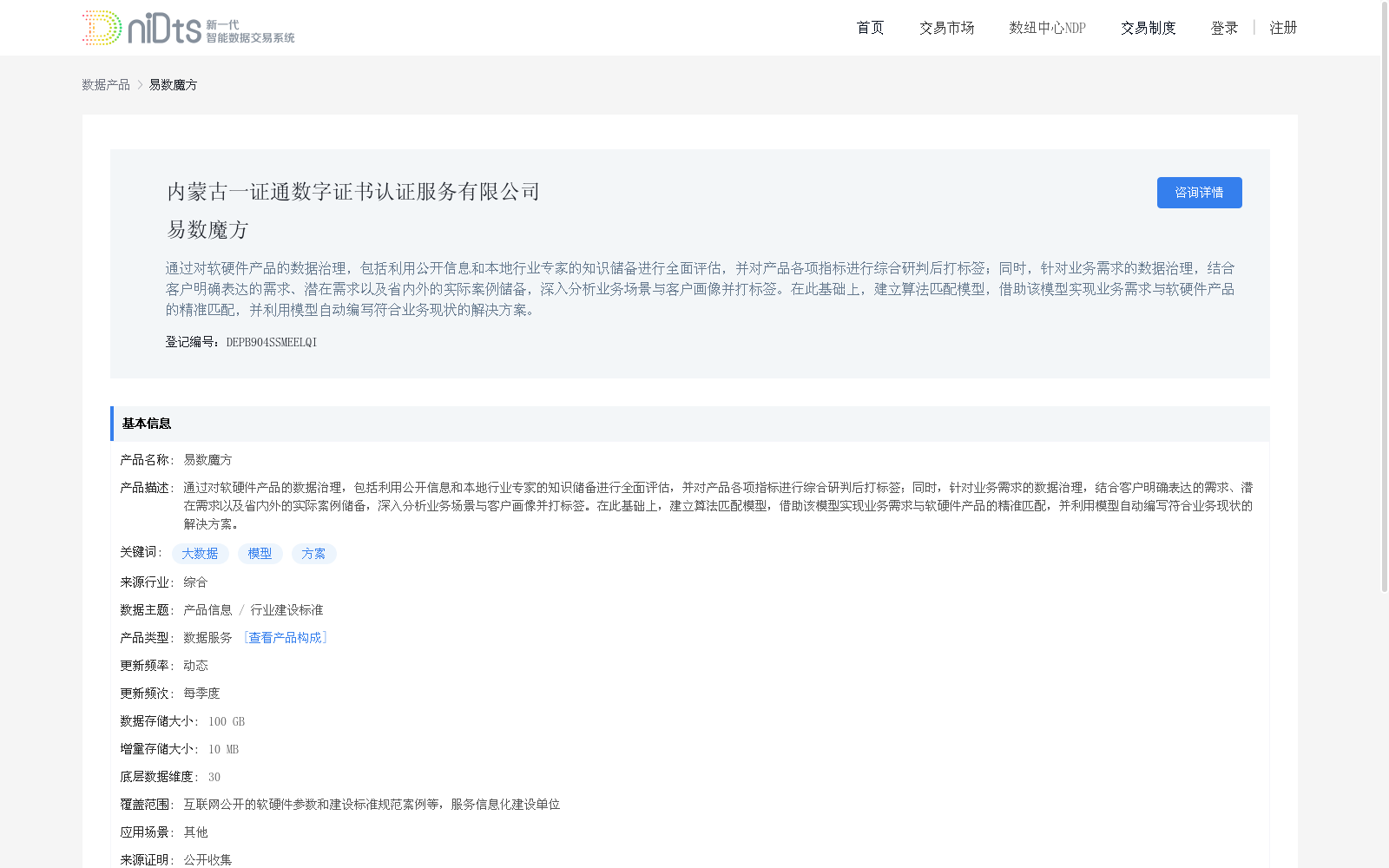Click the incremental size 10 MB
The height and width of the screenshot is (868, 1389).
tap(223, 749)
